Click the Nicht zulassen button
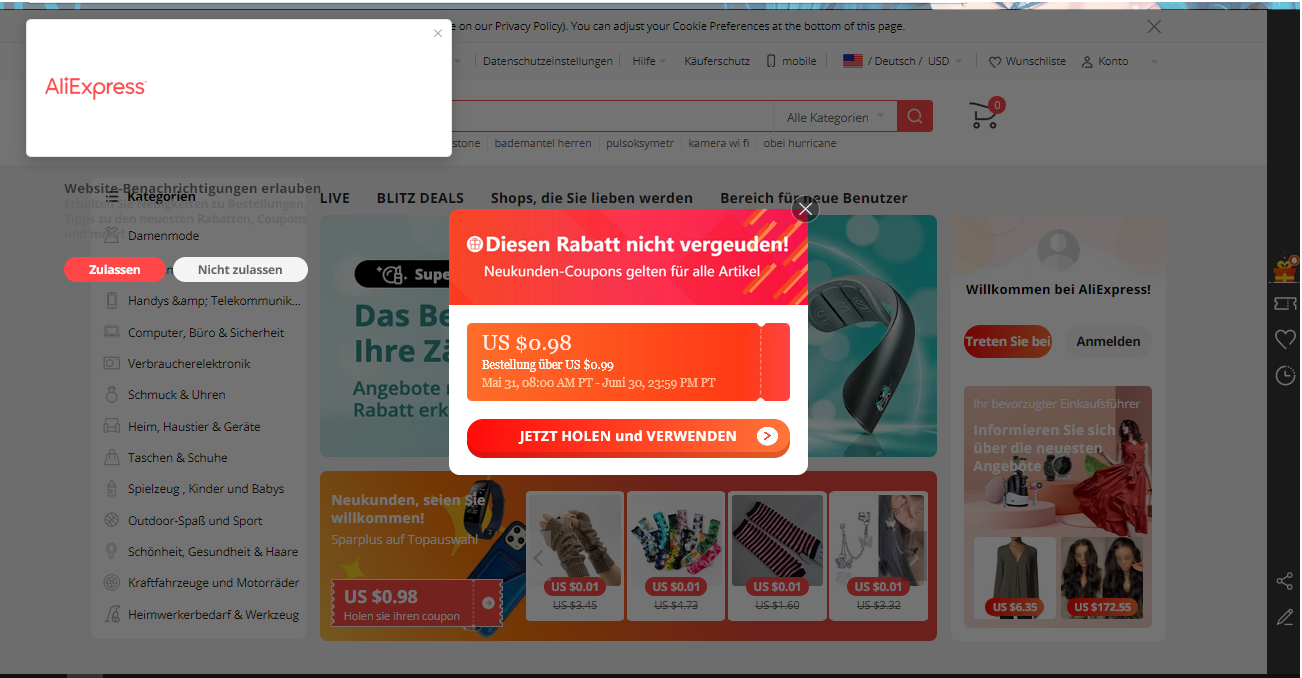The image size is (1302, 678). (x=240, y=270)
